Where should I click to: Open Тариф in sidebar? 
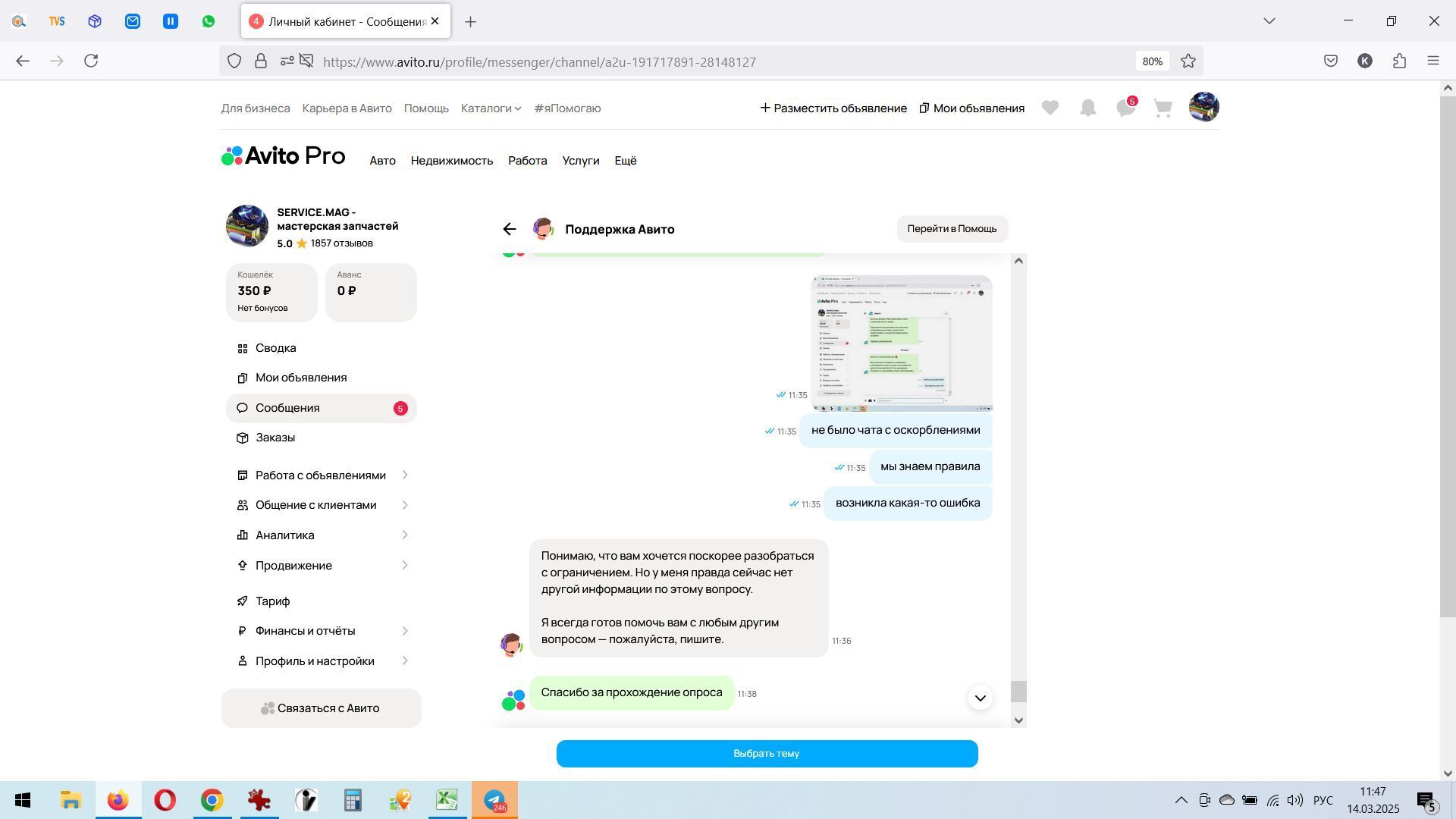coord(322,601)
